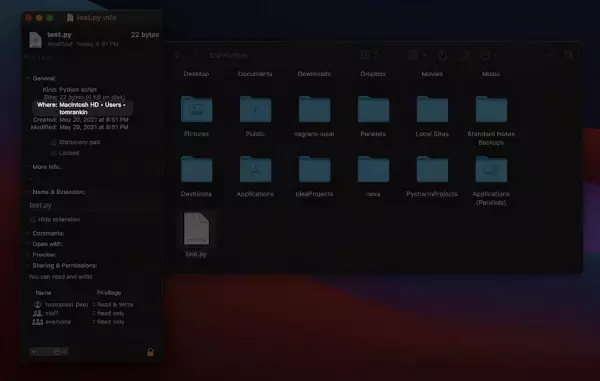This screenshot has height=381, width=600.
Task: Click the test.py name field
Action: [x=92, y=205]
